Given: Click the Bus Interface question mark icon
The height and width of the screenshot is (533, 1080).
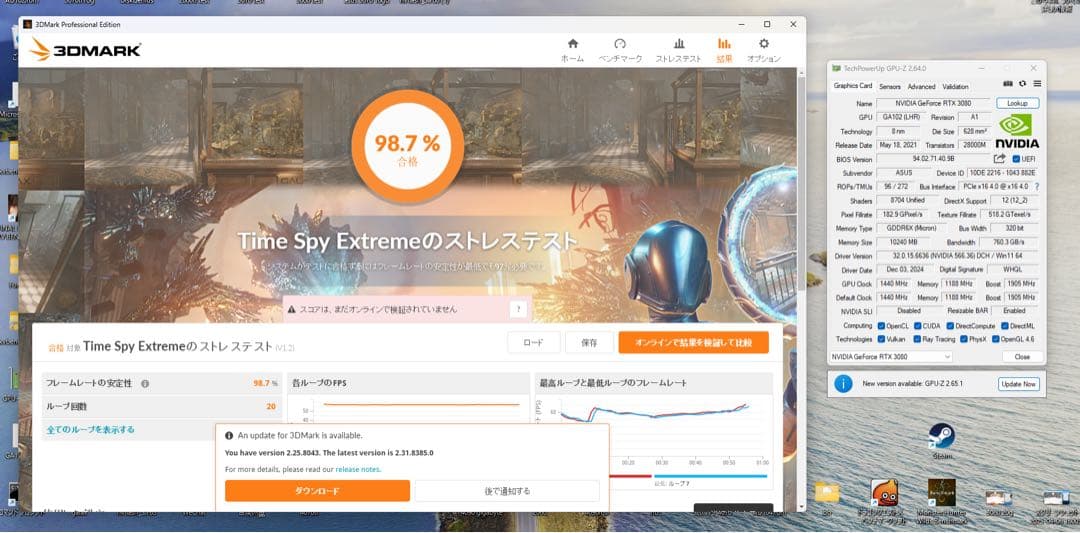Looking at the screenshot, I should [x=1036, y=187].
